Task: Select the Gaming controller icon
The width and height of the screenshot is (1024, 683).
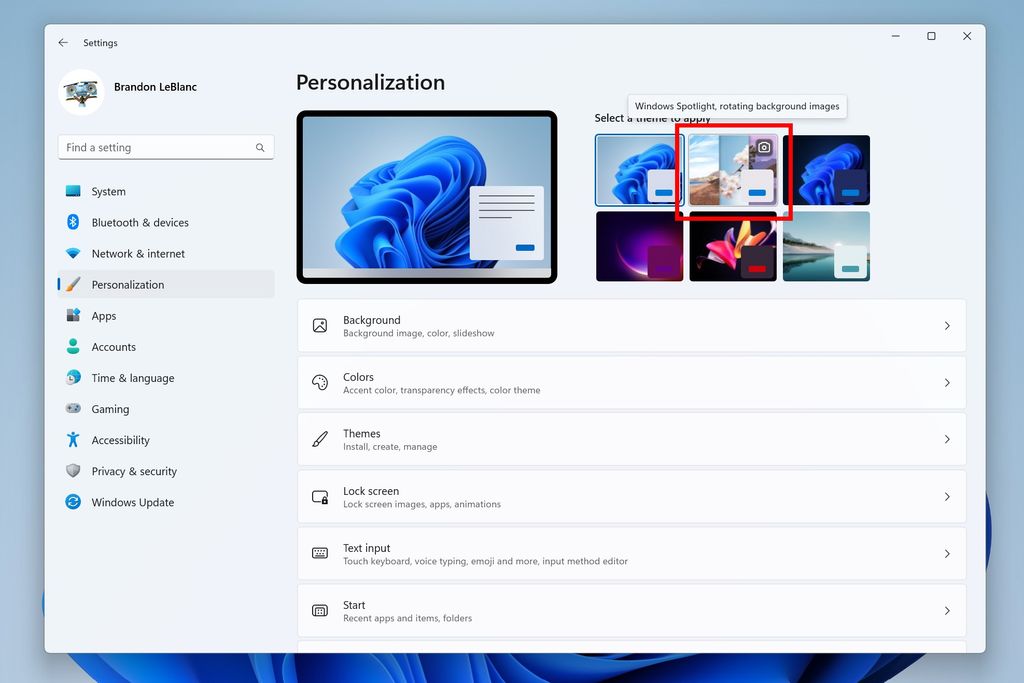Action: 73,408
